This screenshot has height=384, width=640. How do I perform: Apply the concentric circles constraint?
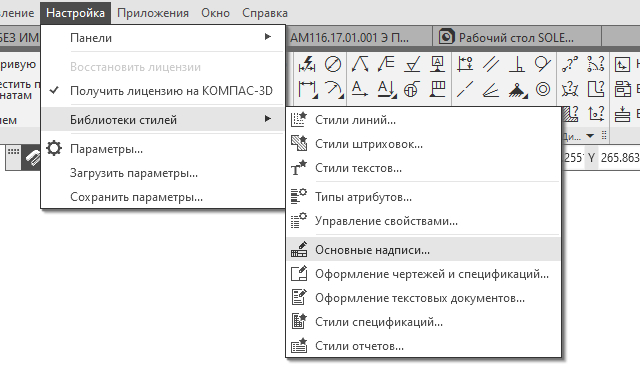point(543,89)
